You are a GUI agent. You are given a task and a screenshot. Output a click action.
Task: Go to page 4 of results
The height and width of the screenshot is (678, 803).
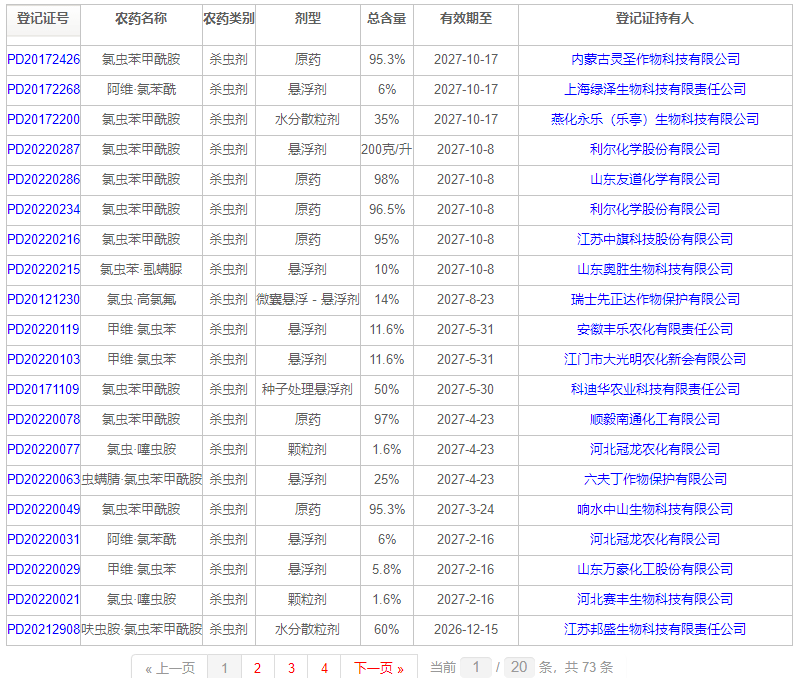pyautogui.click(x=324, y=668)
